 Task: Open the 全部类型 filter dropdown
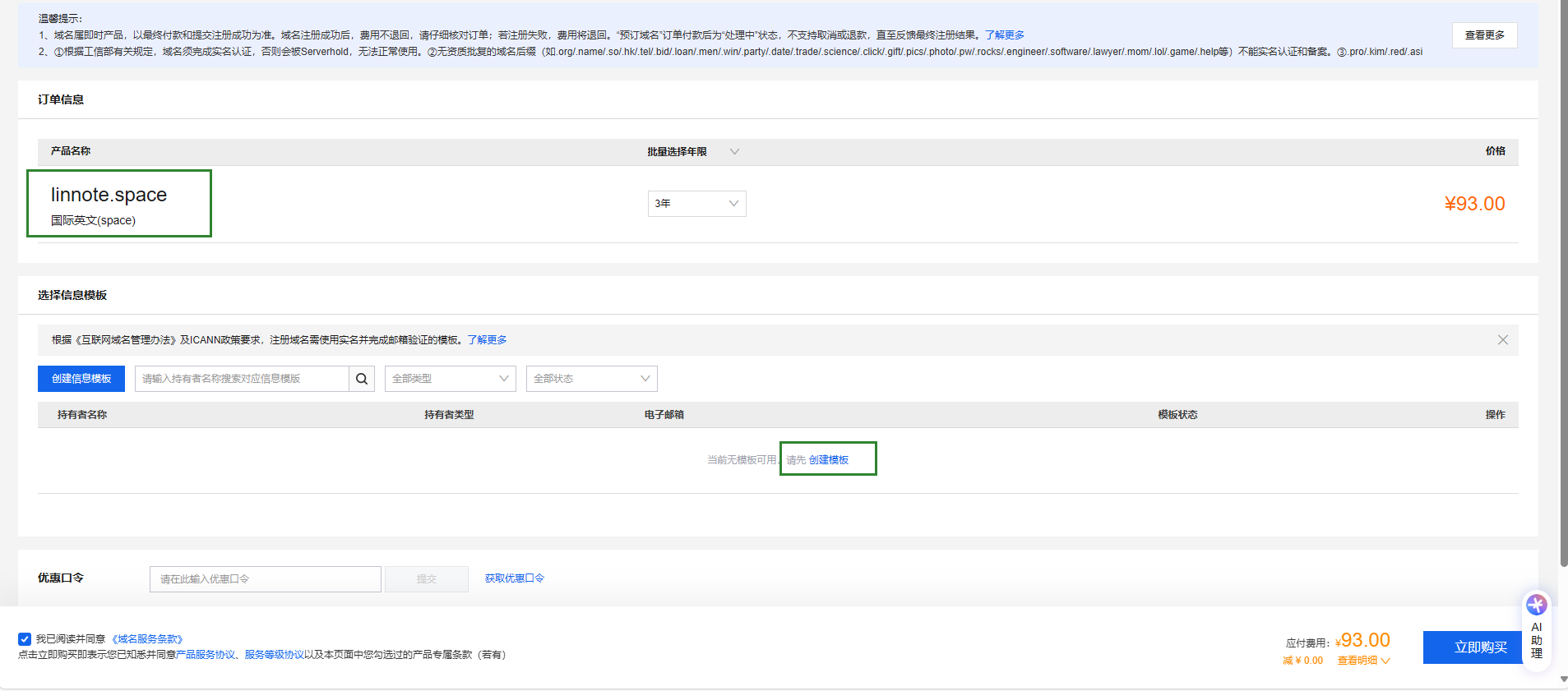[x=450, y=379]
